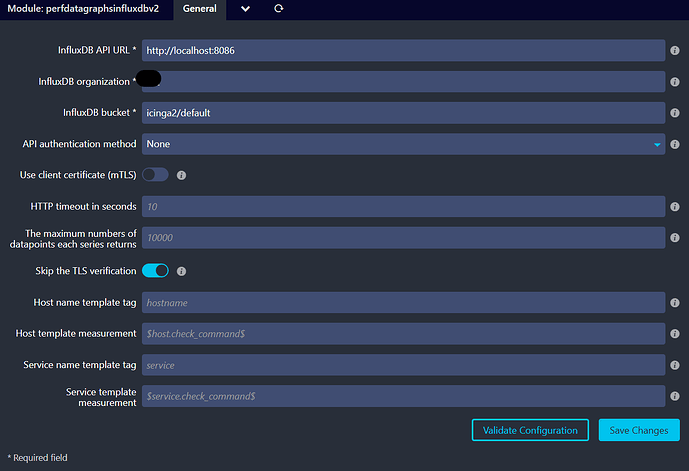
Task: Click info icon for HTTP timeout in seconds
Action: point(674,207)
